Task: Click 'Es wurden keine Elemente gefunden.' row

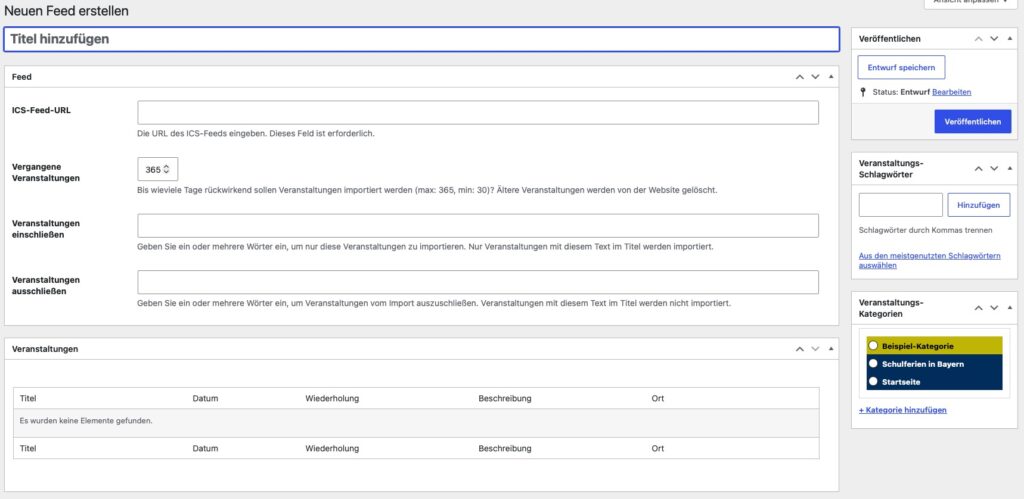Action: point(416,423)
